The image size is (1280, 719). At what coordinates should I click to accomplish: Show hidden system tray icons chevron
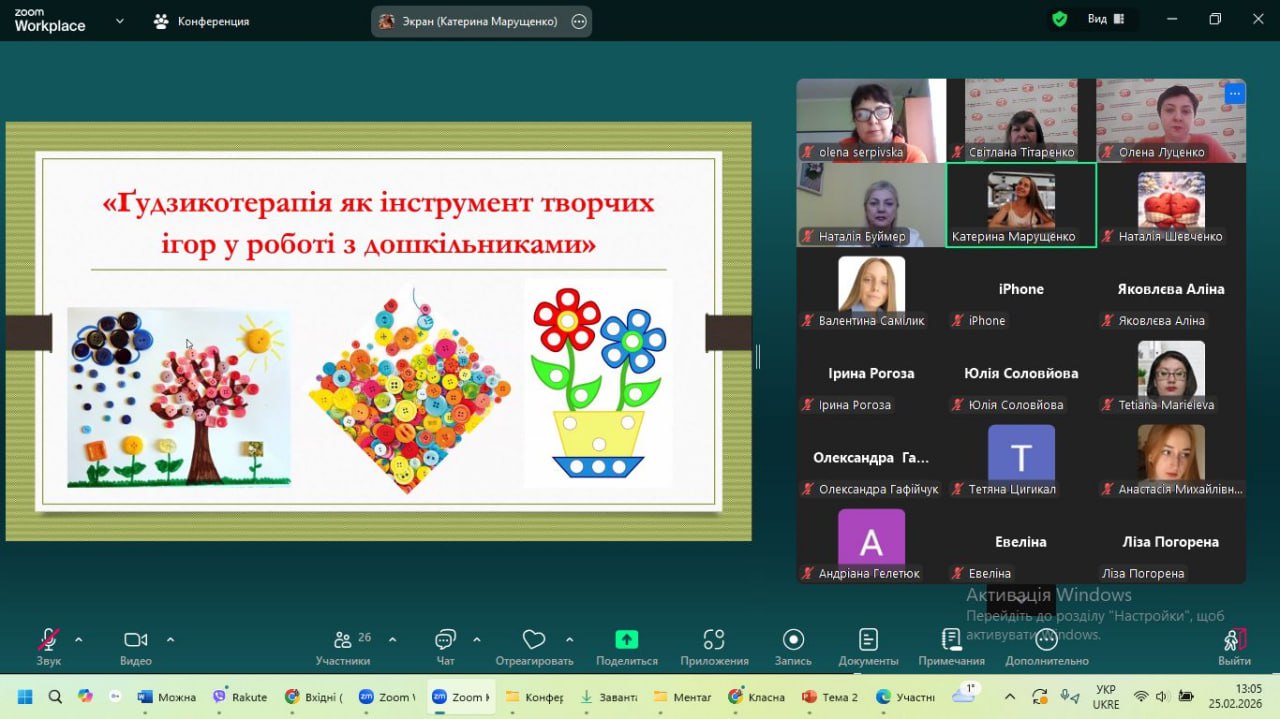[1009, 697]
